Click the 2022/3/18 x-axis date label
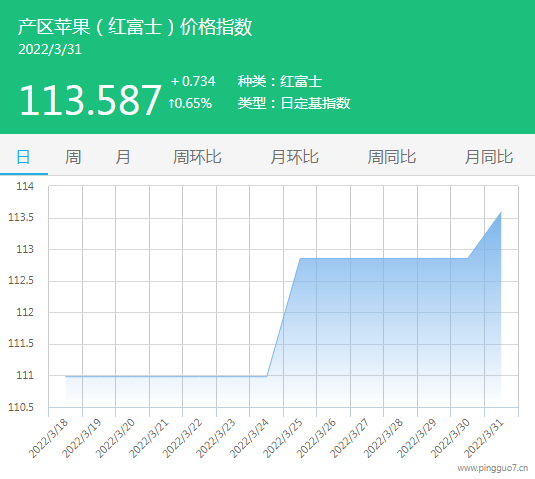Screen dimensions: 535x479 click(x=48, y=438)
